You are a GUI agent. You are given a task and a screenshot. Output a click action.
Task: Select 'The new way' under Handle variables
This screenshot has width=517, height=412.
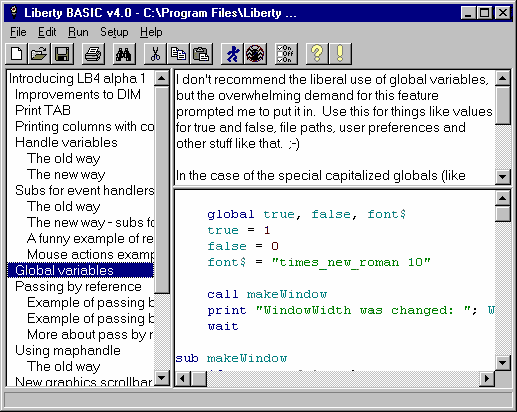pyautogui.click(x=66, y=175)
